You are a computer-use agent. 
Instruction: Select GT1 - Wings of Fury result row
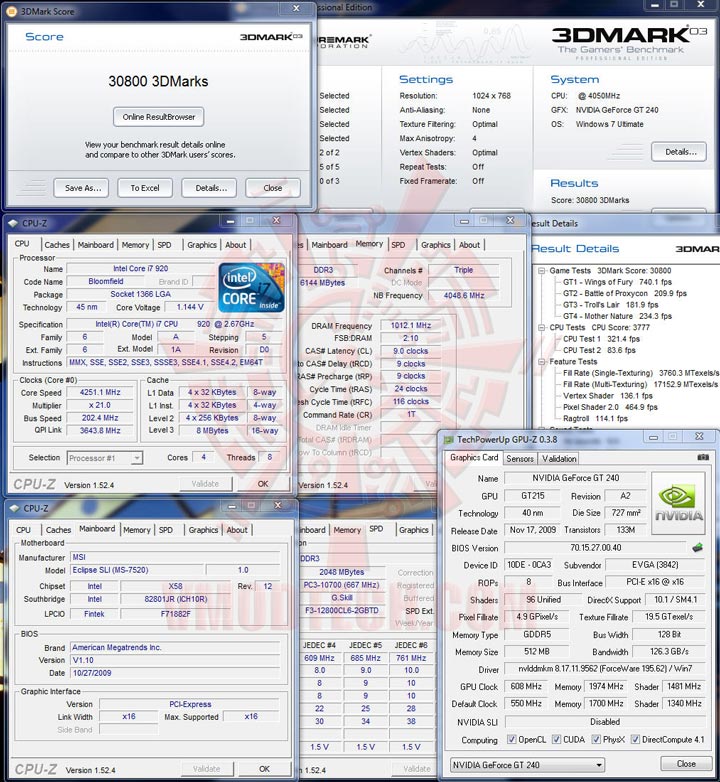pos(617,282)
